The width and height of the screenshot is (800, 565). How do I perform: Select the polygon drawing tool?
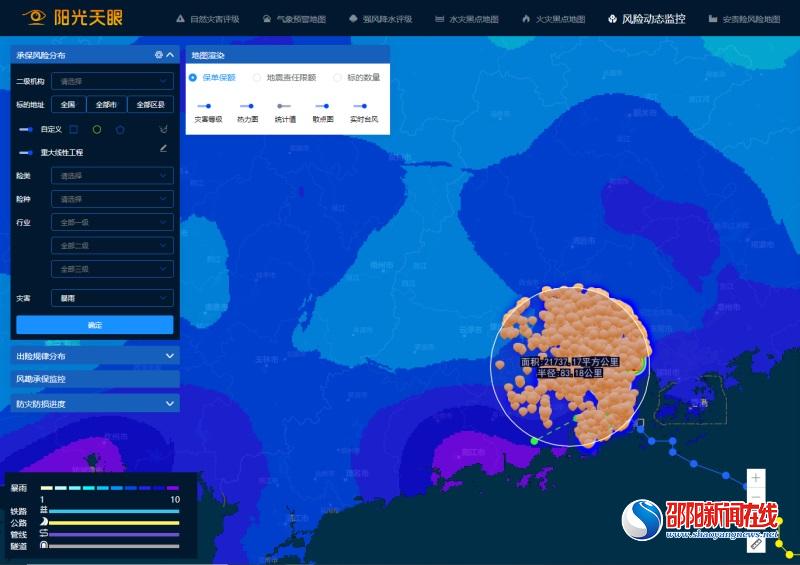click(x=120, y=130)
